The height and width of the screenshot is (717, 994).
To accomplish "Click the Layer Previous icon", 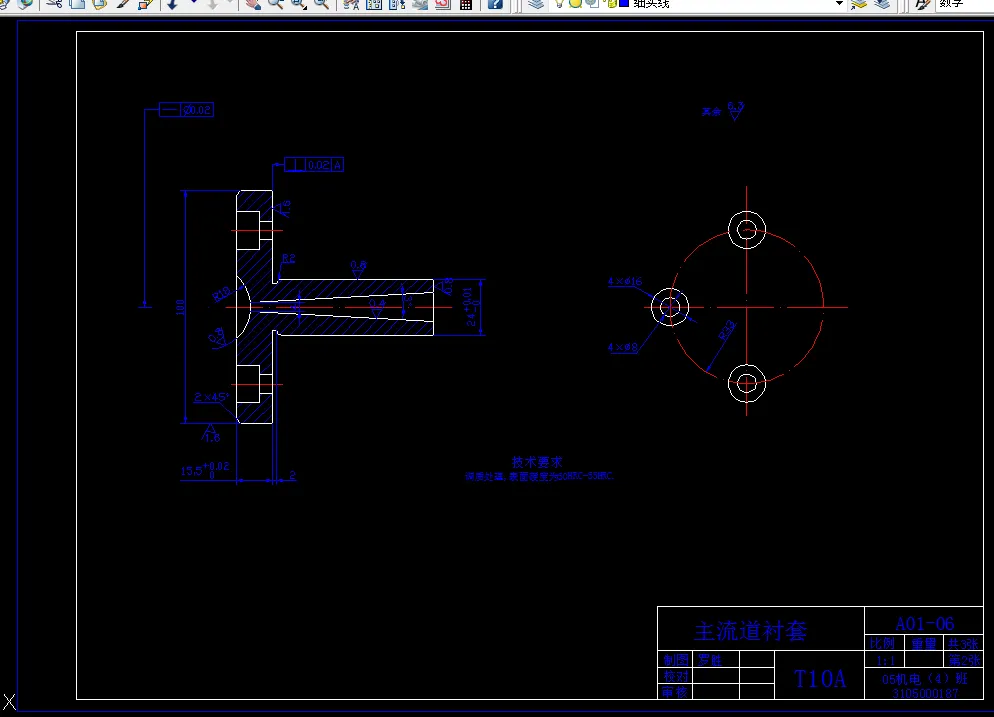I will pos(882,4).
